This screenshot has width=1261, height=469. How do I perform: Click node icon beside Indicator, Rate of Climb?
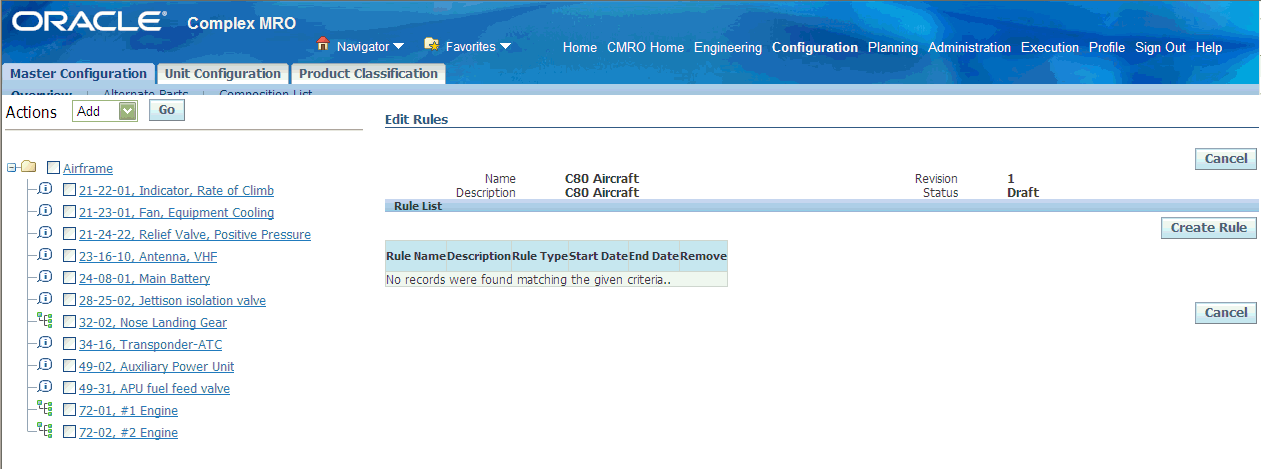(x=45, y=189)
